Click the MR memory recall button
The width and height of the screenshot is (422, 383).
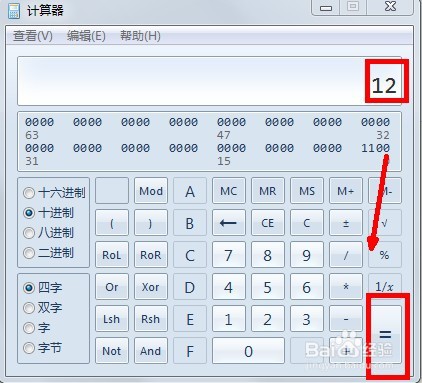tap(268, 191)
